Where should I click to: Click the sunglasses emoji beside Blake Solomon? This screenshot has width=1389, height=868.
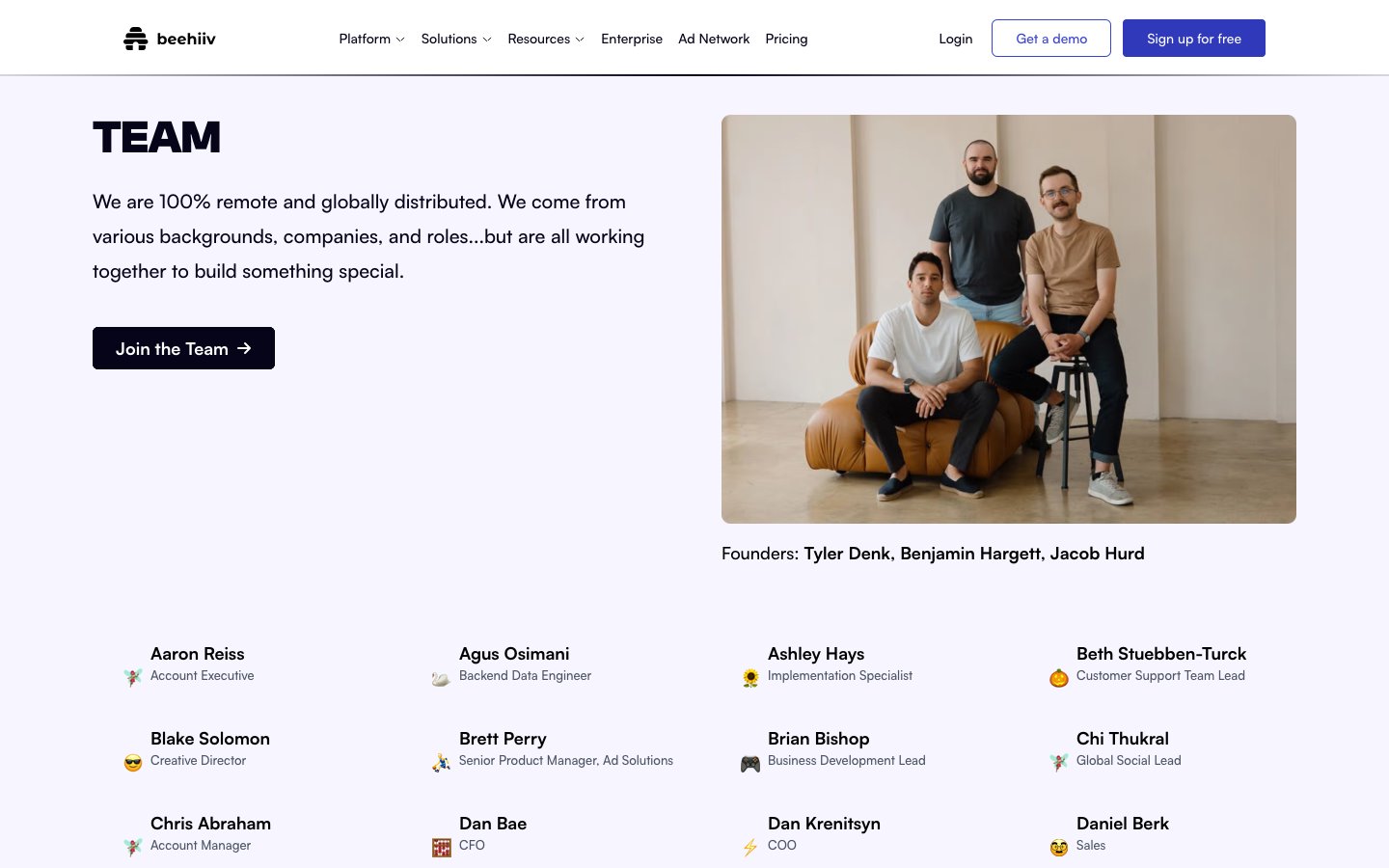tap(133, 763)
